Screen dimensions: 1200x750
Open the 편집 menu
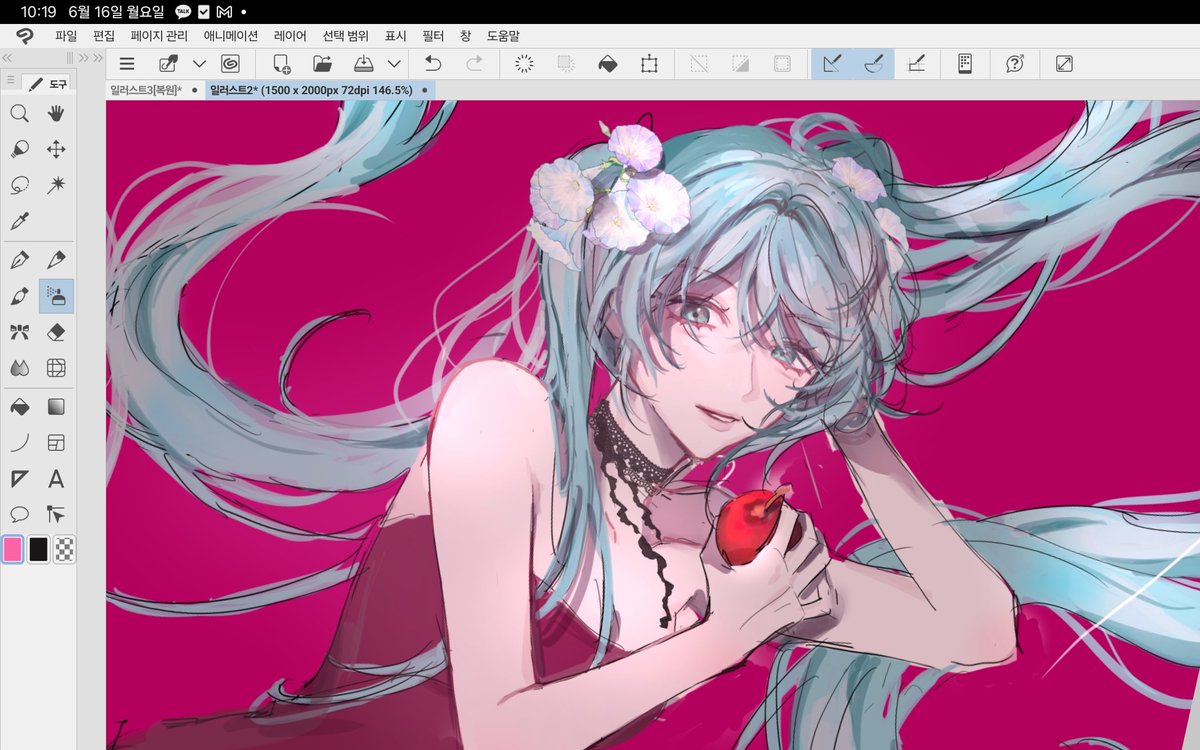pos(104,35)
